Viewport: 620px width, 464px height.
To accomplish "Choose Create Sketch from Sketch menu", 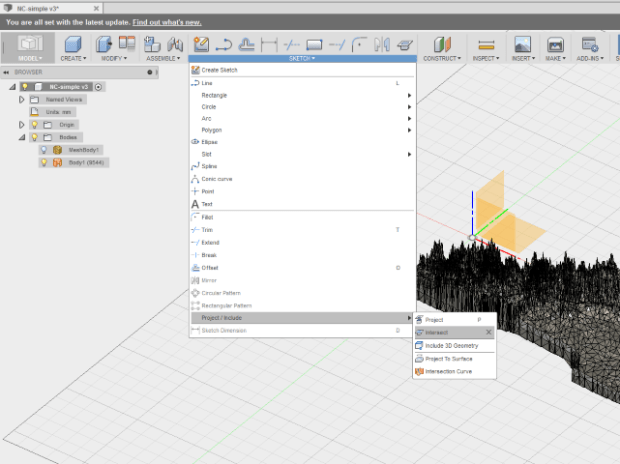I will (302, 70).
